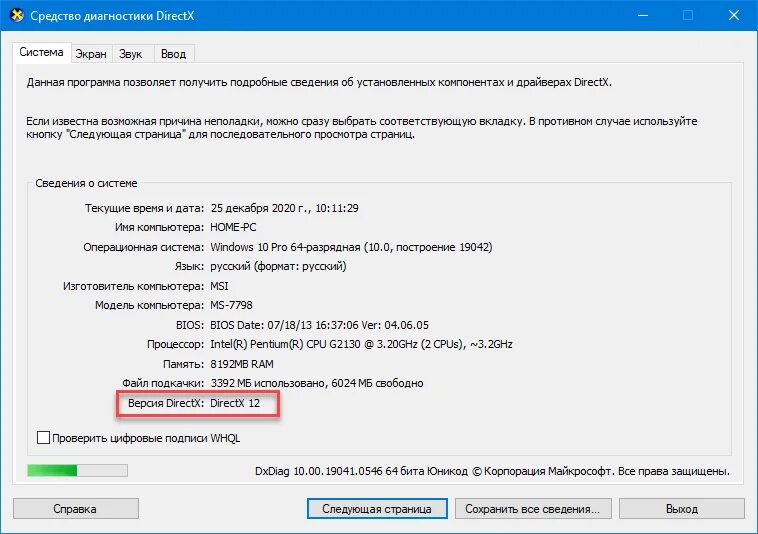Select the Система tab
Screen dimensions: 758x534
pyautogui.click(x=42, y=52)
